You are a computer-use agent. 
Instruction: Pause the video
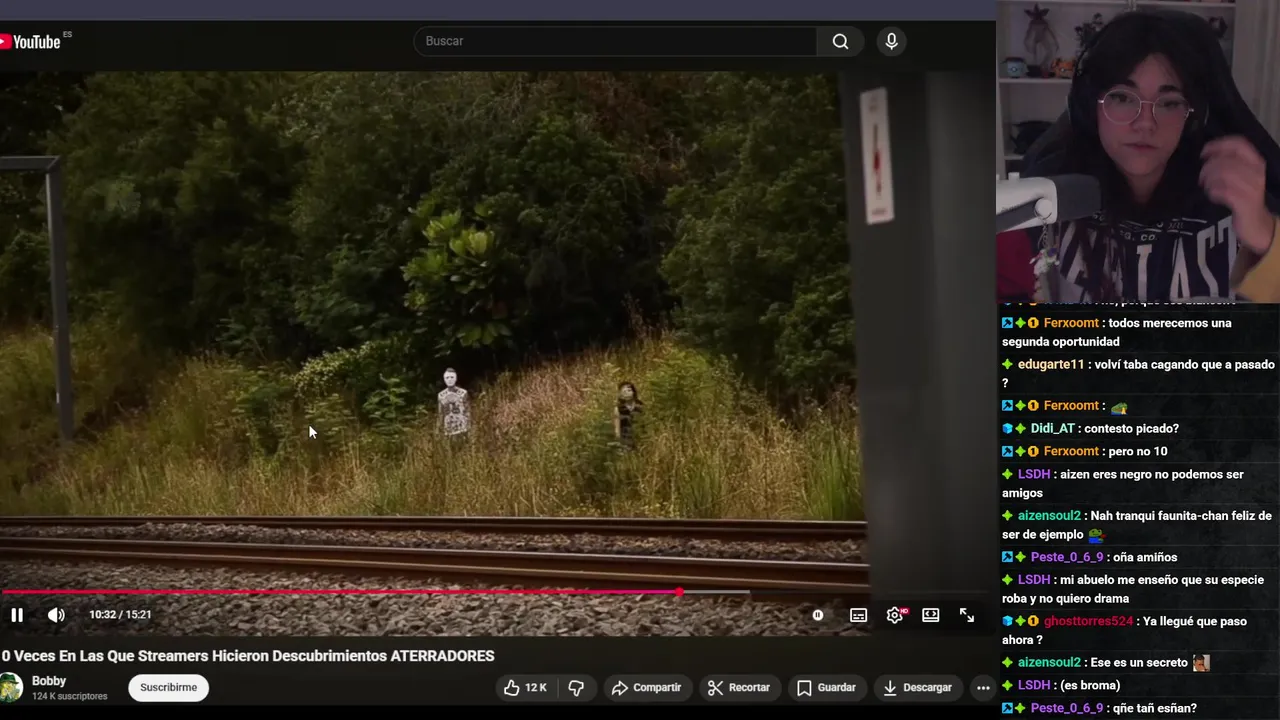tap(17, 615)
